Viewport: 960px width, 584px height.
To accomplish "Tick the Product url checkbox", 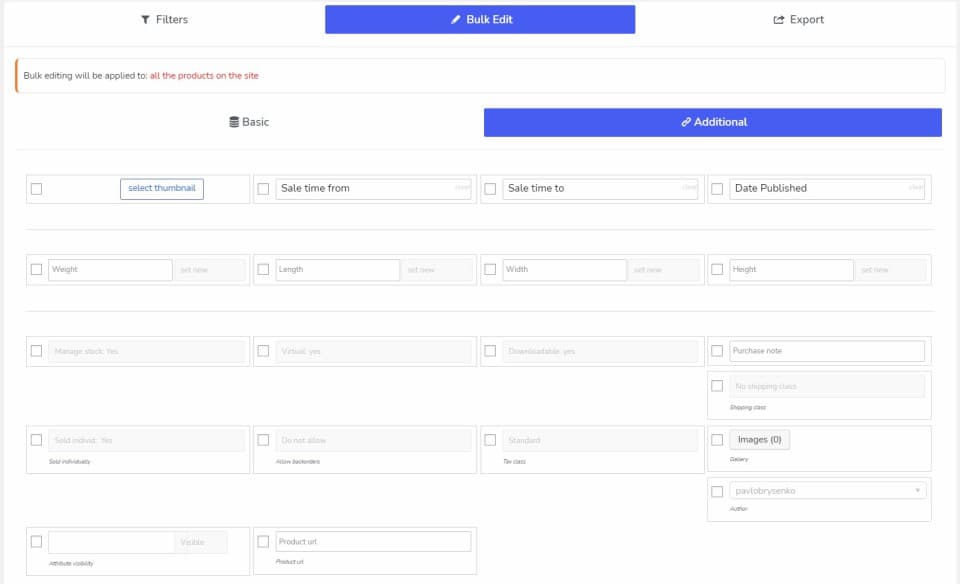I will pyautogui.click(x=263, y=542).
